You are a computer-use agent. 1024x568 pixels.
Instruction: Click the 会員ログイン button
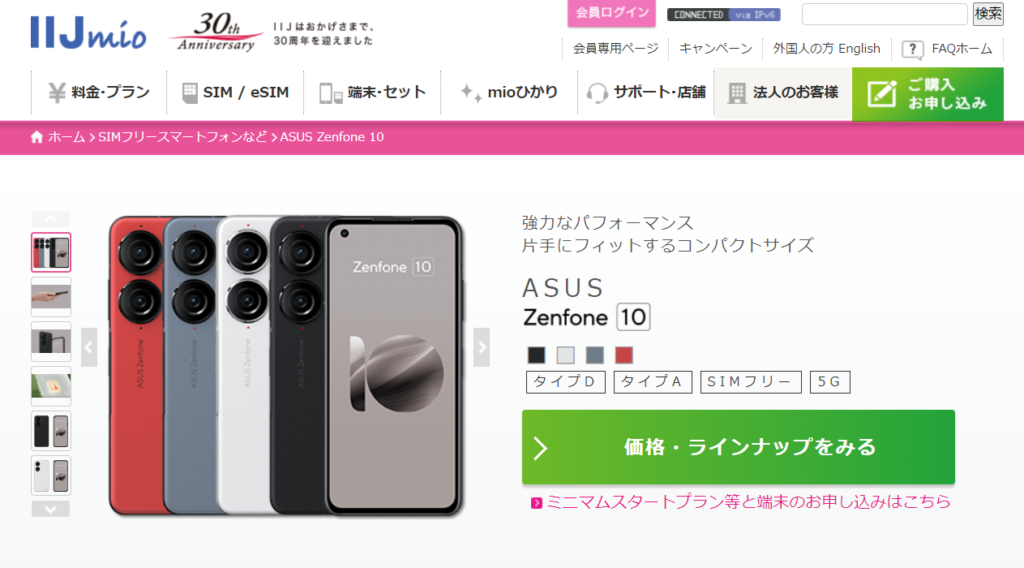click(611, 13)
